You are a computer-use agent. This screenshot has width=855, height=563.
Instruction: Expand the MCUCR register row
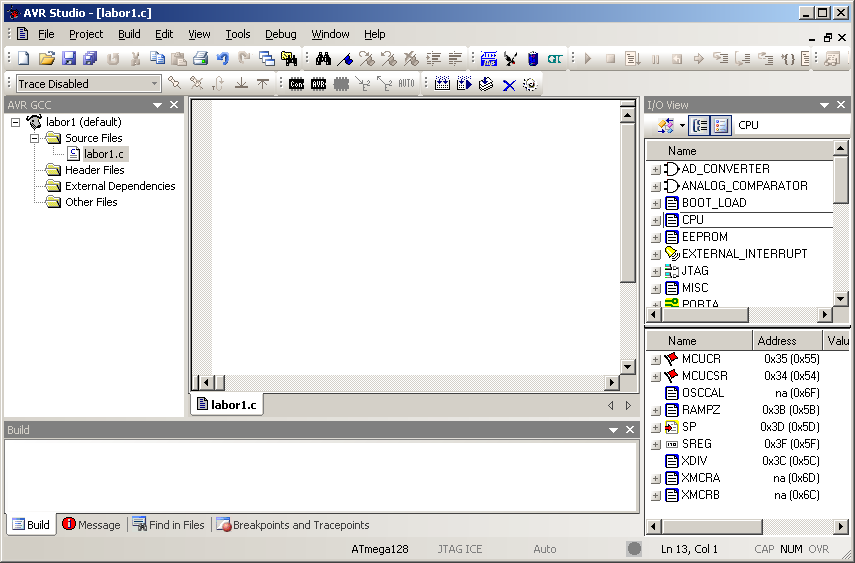pos(656,359)
